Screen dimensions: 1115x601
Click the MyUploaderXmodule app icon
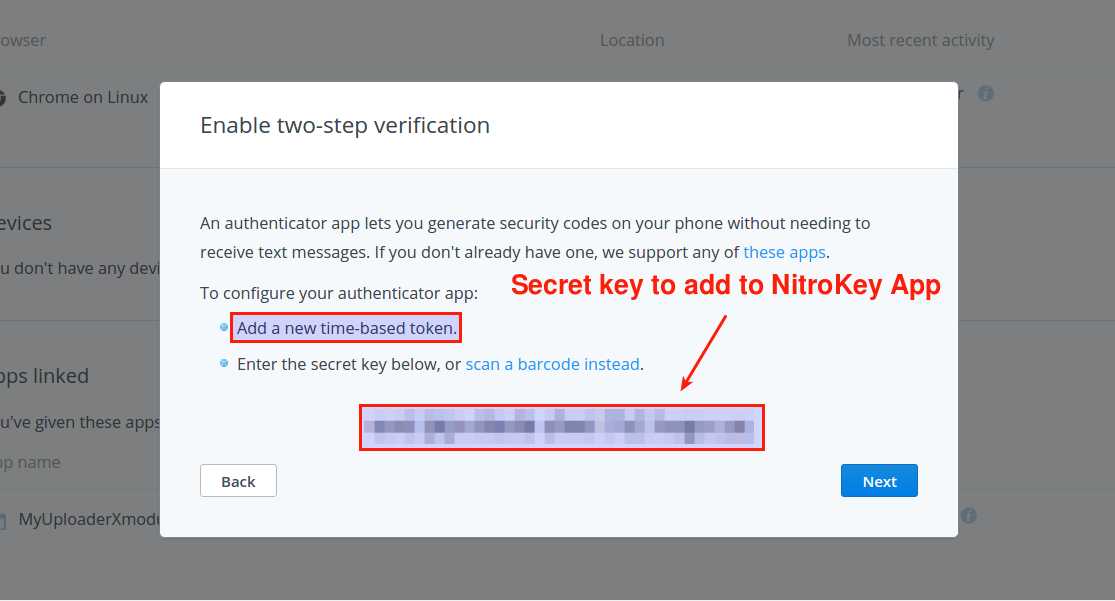(x=3, y=521)
